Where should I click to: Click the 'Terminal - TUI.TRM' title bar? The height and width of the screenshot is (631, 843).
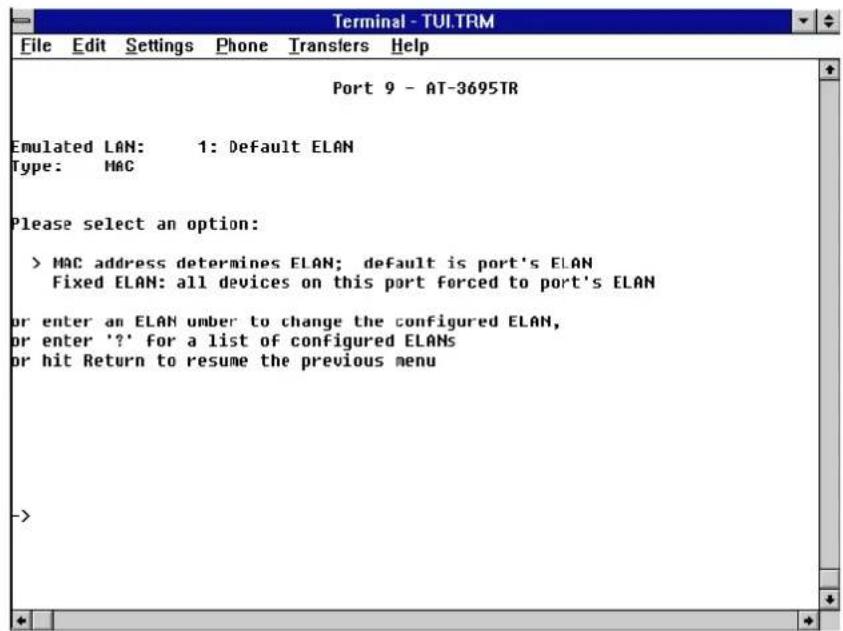413,21
